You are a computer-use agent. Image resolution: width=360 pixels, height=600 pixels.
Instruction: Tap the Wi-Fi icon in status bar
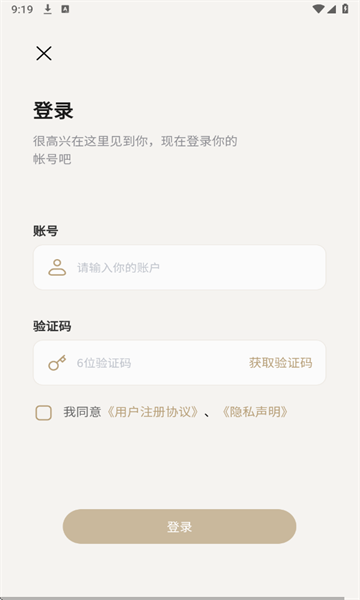click(x=318, y=9)
